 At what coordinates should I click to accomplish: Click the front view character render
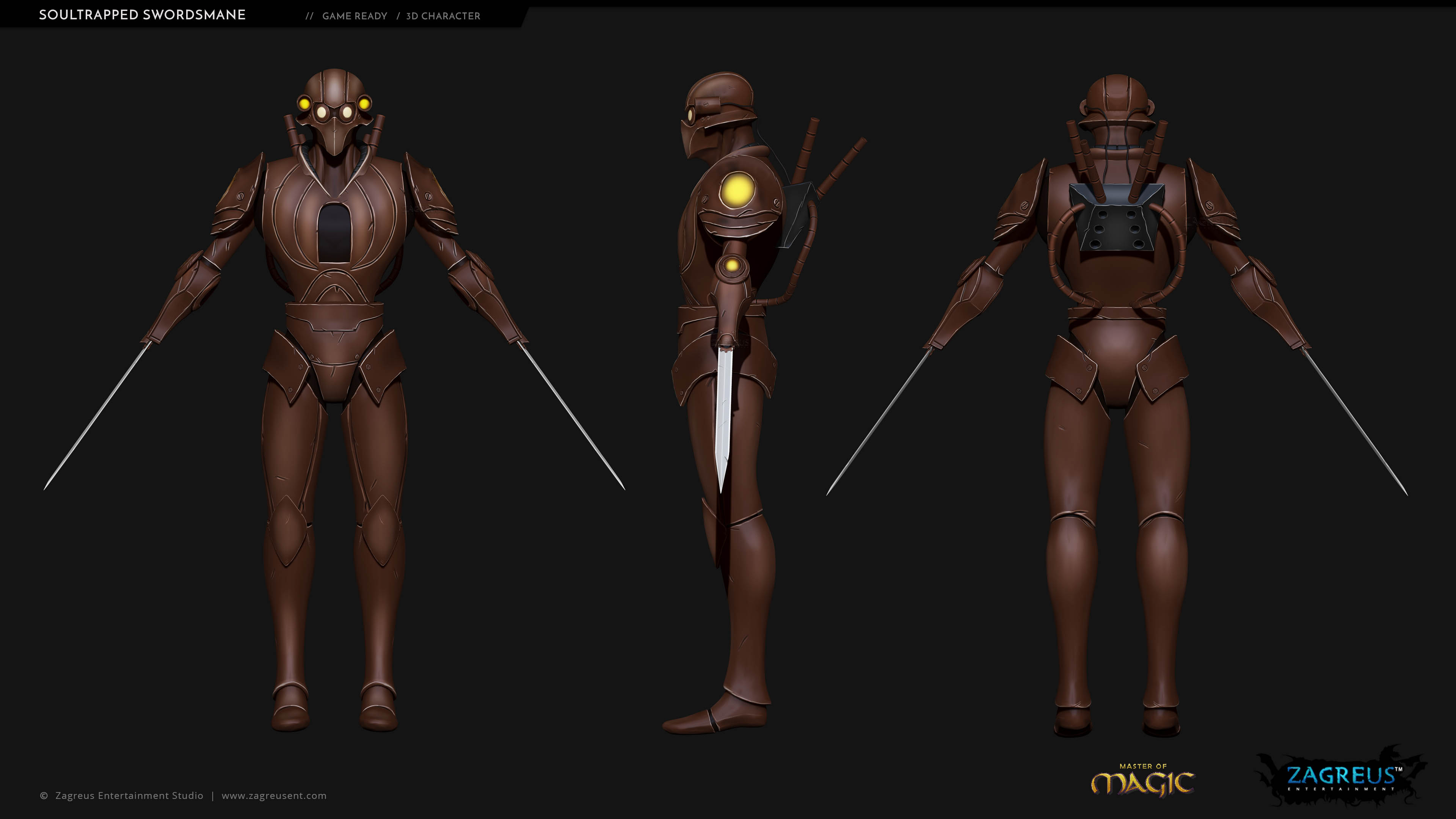click(x=334, y=400)
